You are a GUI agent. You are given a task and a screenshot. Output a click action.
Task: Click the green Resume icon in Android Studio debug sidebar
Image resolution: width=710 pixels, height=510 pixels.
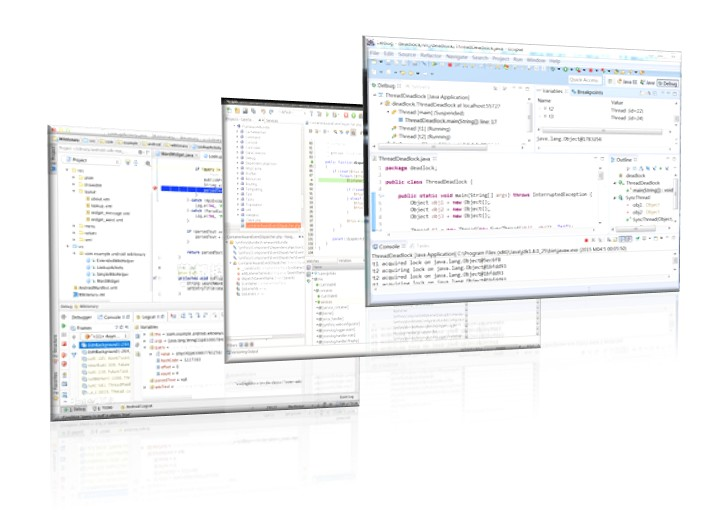click(x=64, y=326)
